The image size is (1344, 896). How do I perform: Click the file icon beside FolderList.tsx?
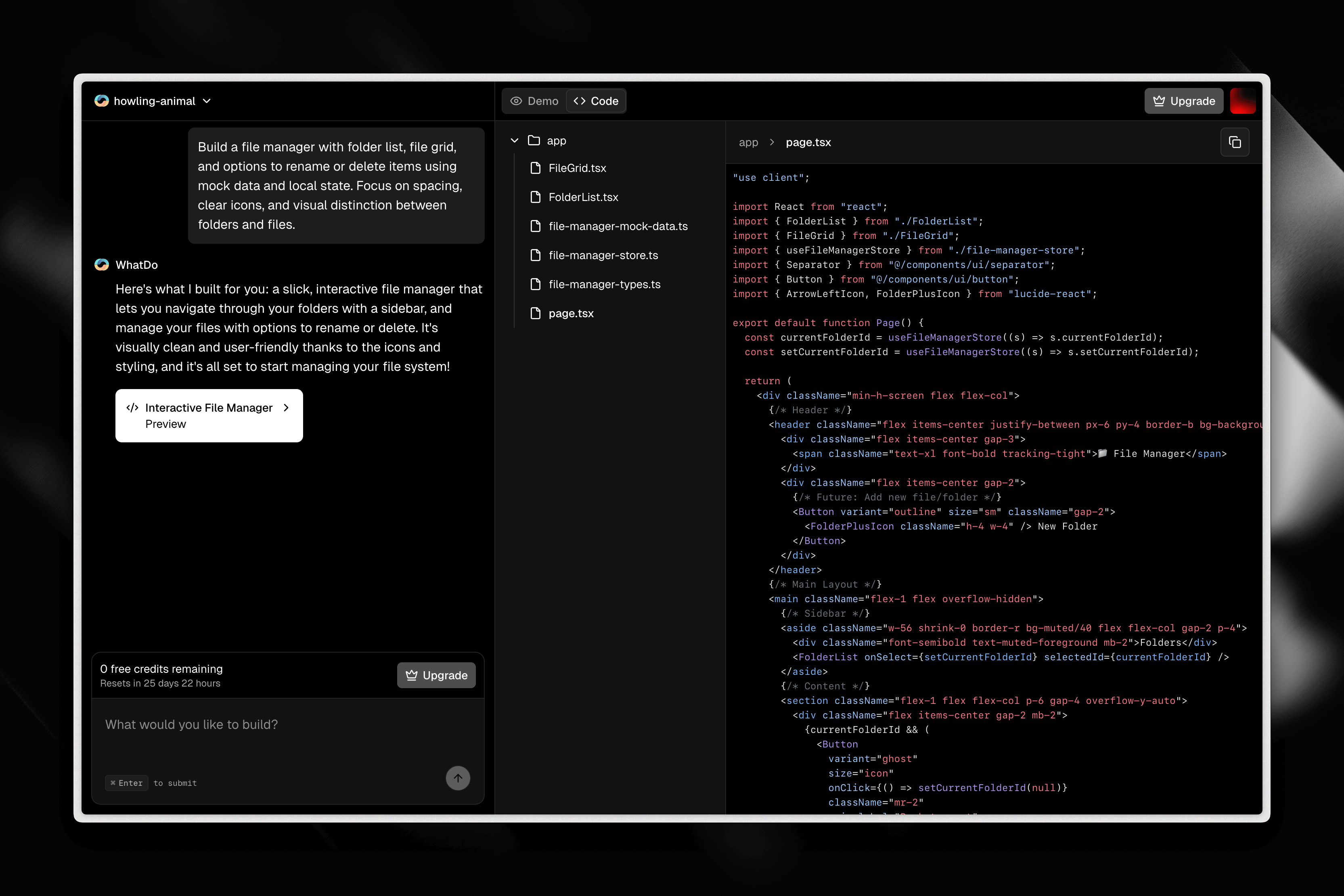pos(536,197)
